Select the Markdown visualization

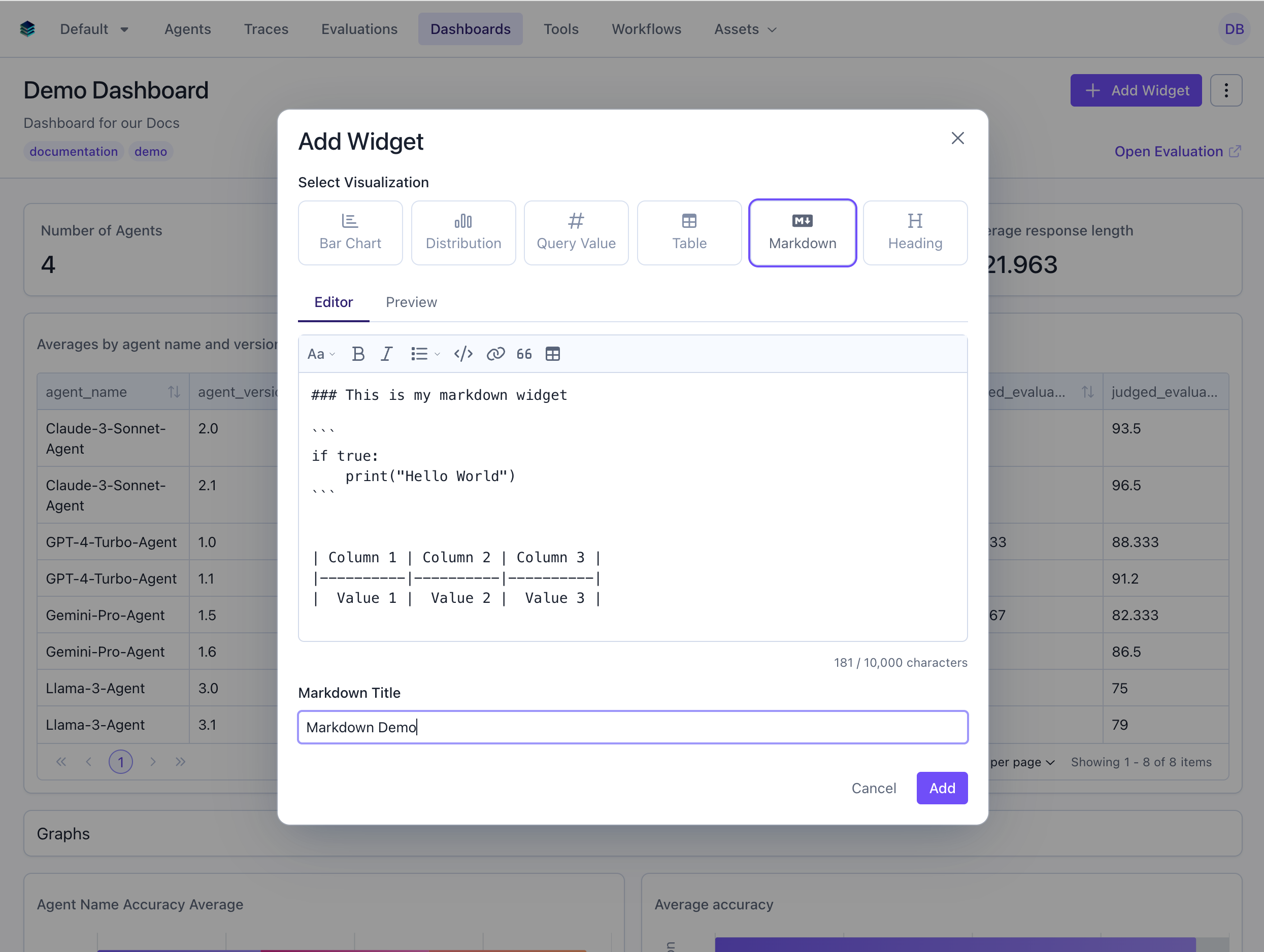(x=802, y=232)
